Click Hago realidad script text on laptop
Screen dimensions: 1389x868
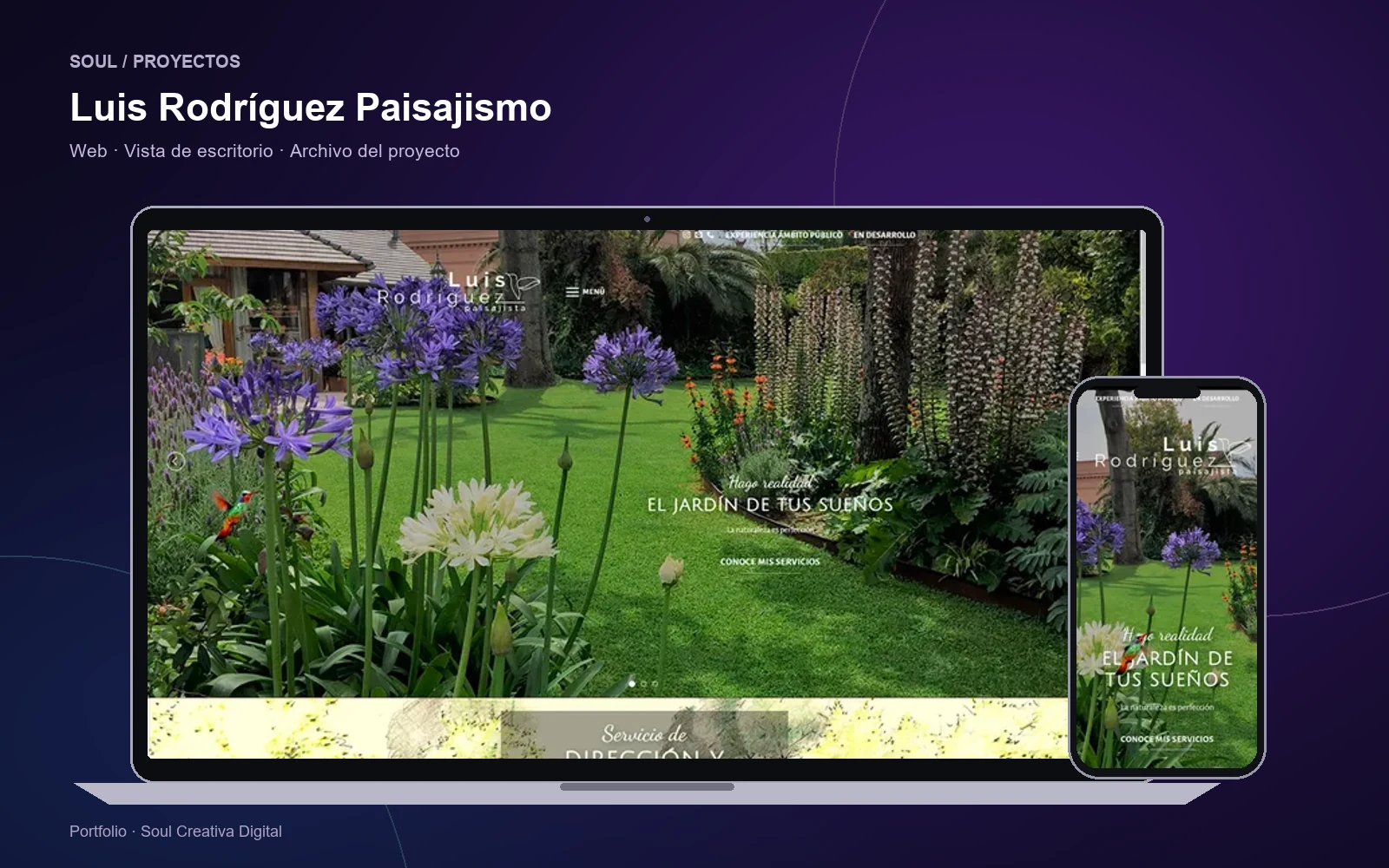(x=771, y=483)
